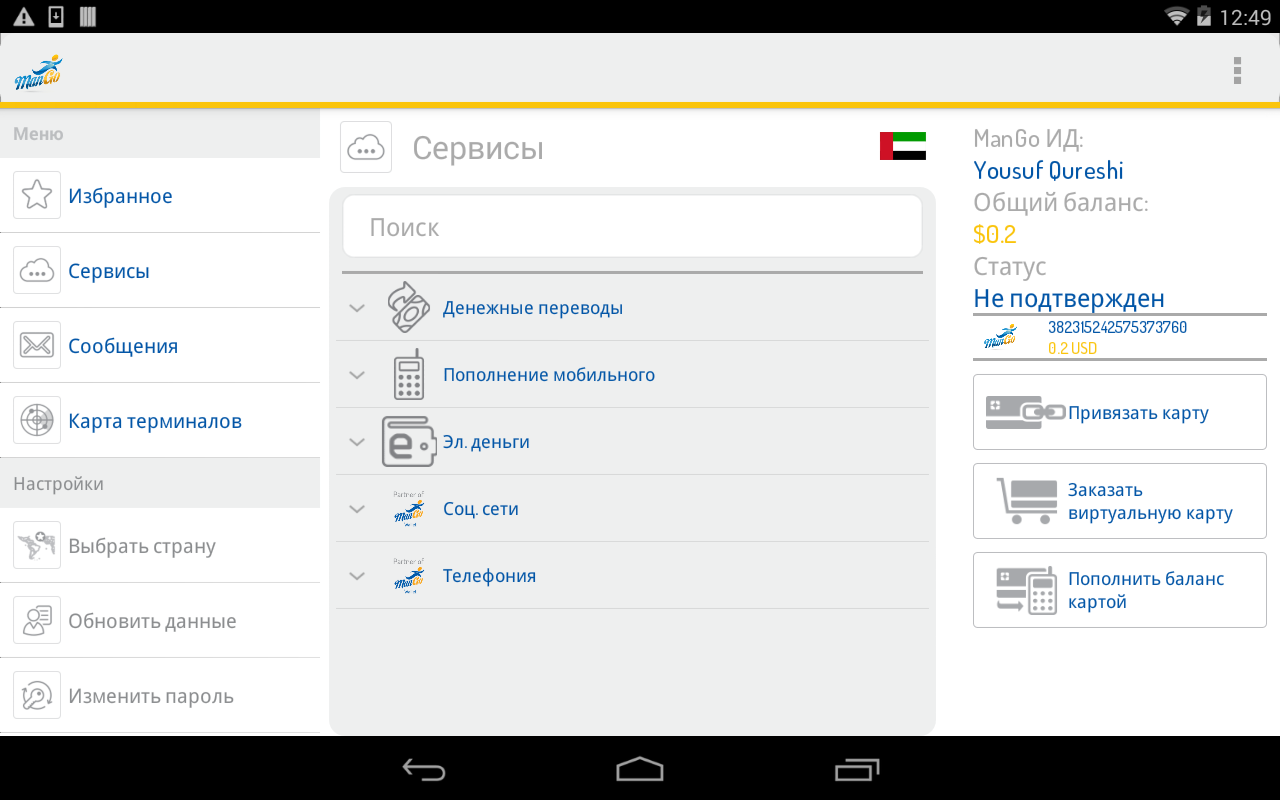Tap the Заказать виртуальную карту button label

click(1150, 501)
